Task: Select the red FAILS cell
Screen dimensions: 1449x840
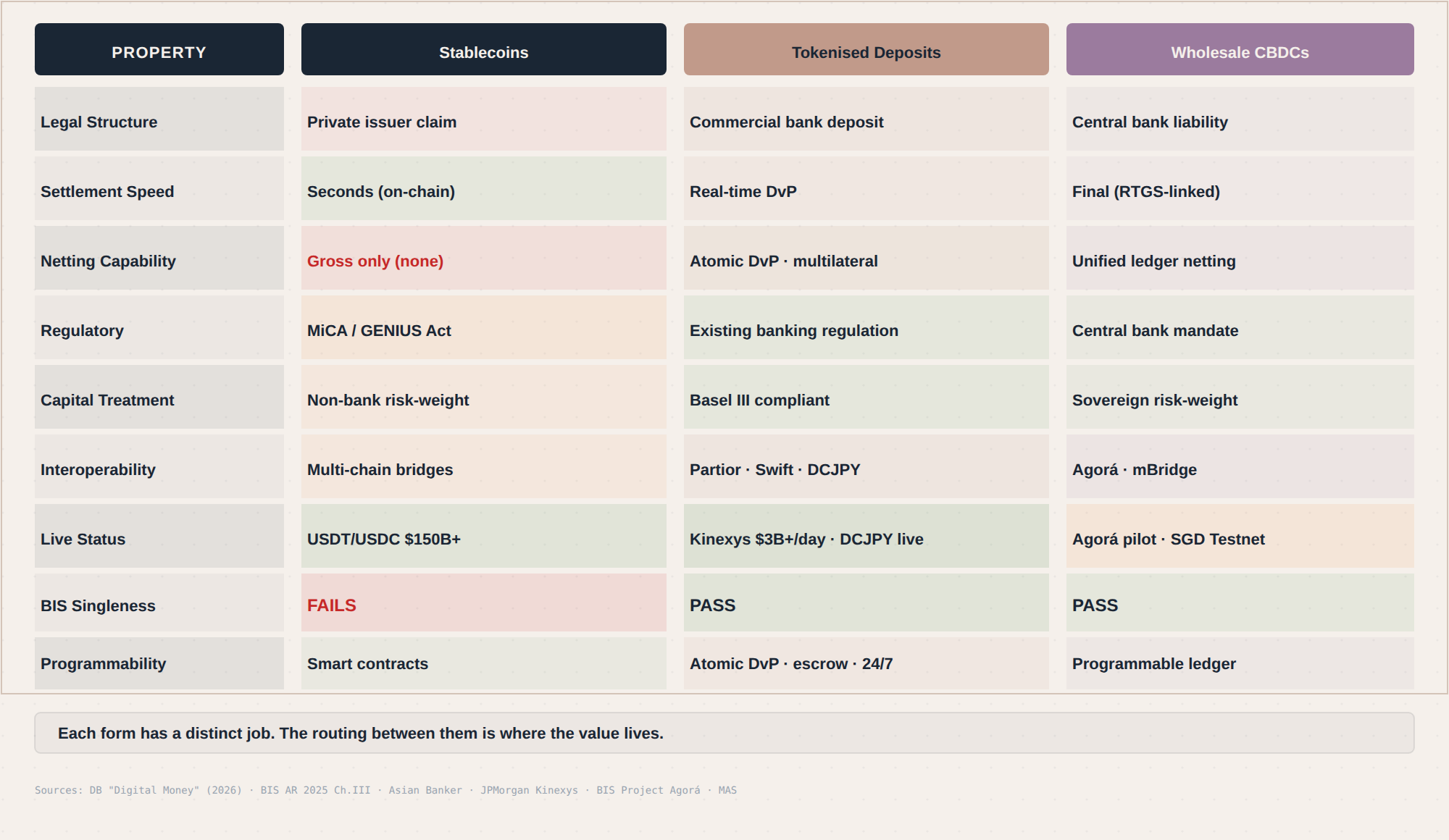Action: (x=484, y=602)
